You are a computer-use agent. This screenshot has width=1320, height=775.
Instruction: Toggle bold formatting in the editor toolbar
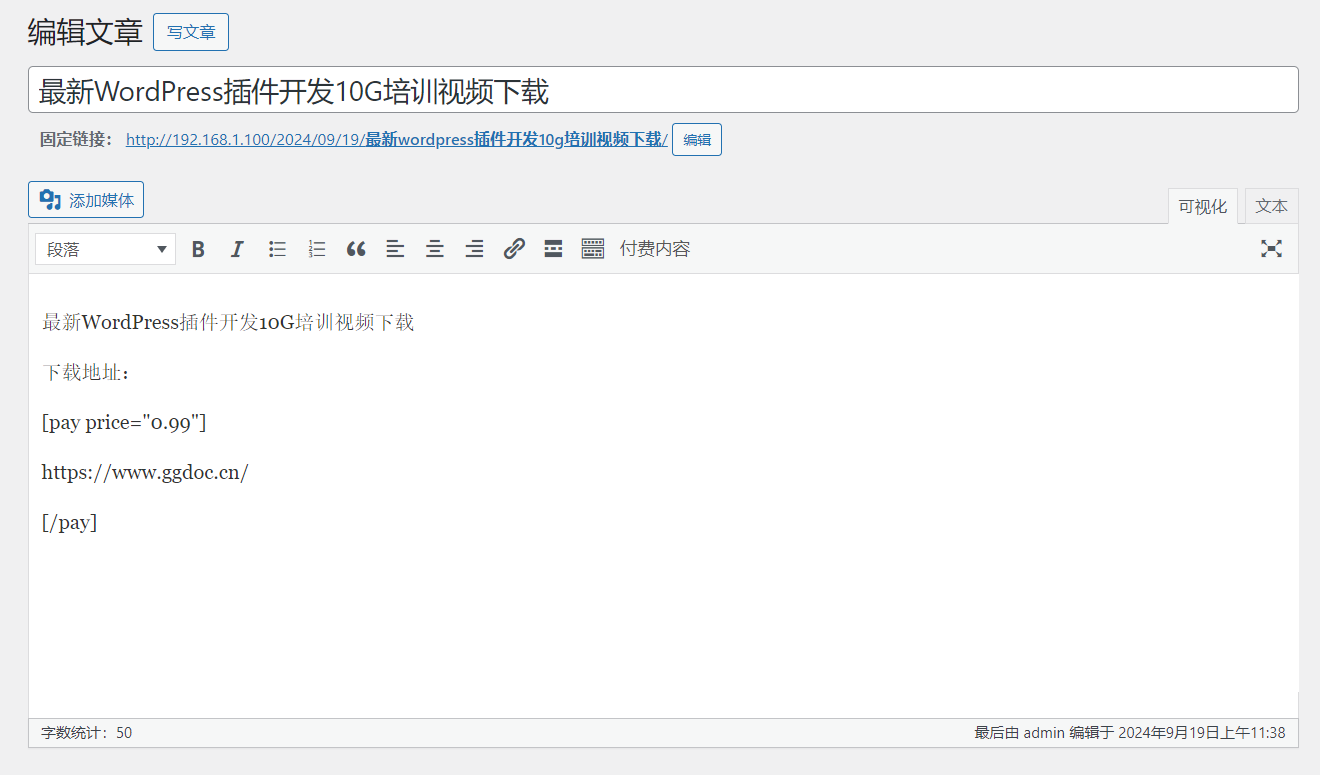pos(198,249)
